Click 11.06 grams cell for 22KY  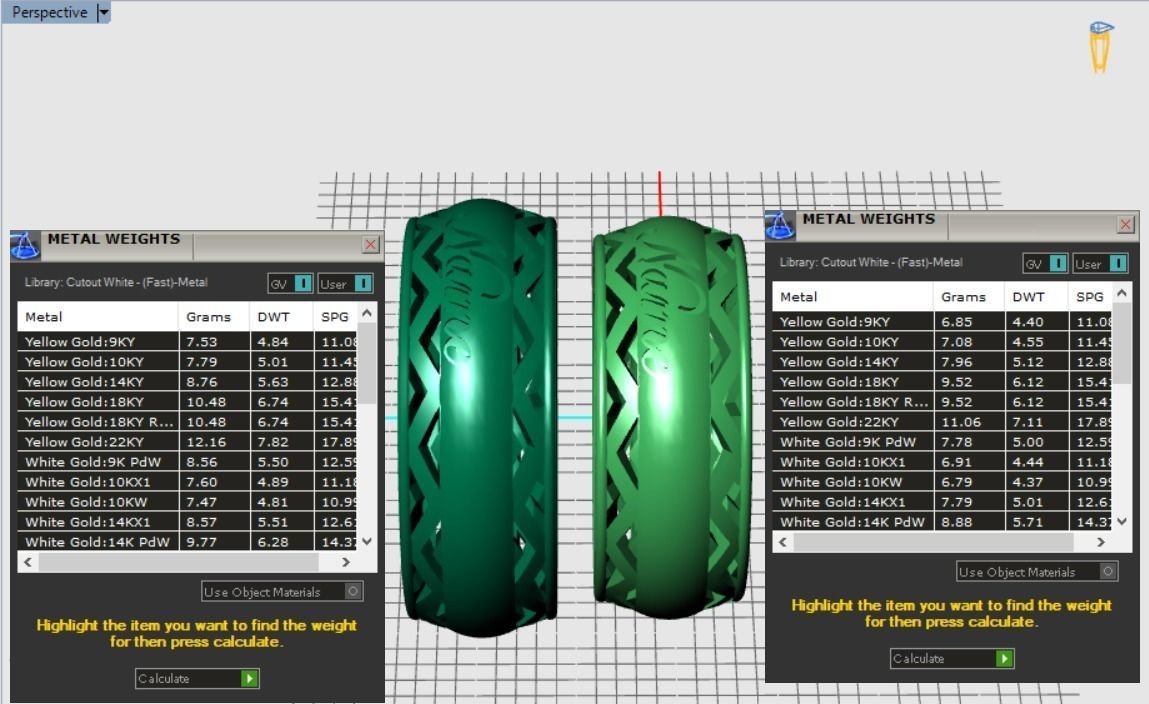969,422
